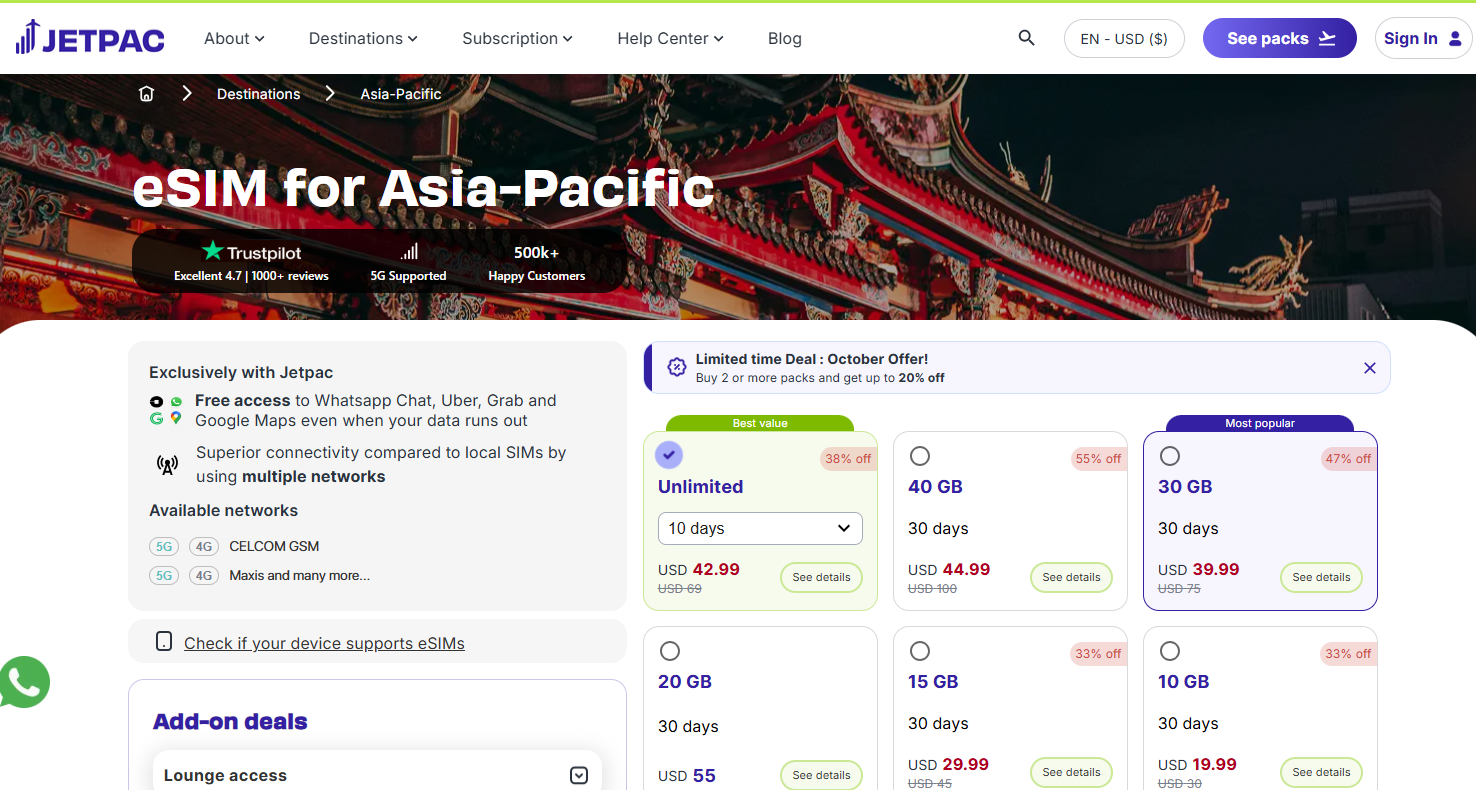Select the 30 GB plan radio button
This screenshot has height=790, width=1476.
click(x=1170, y=456)
